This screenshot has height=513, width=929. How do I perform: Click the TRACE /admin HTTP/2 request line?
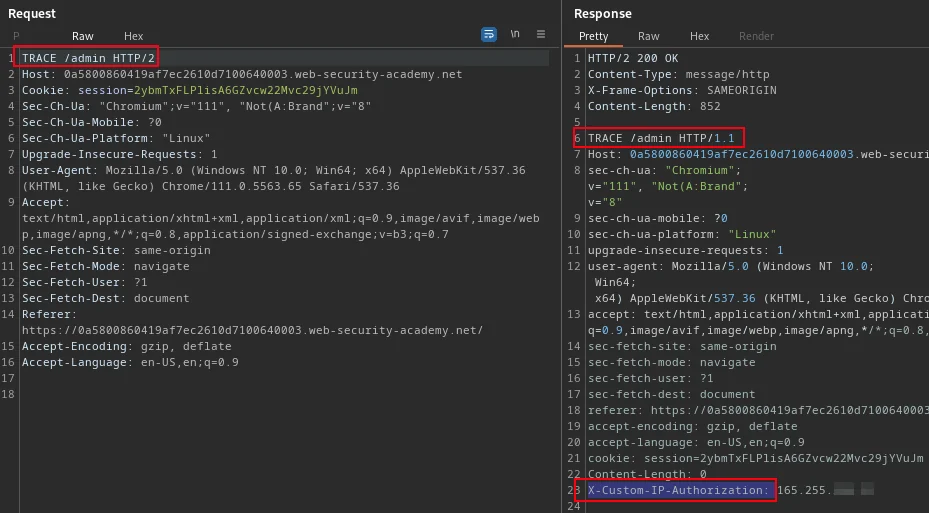click(88, 58)
